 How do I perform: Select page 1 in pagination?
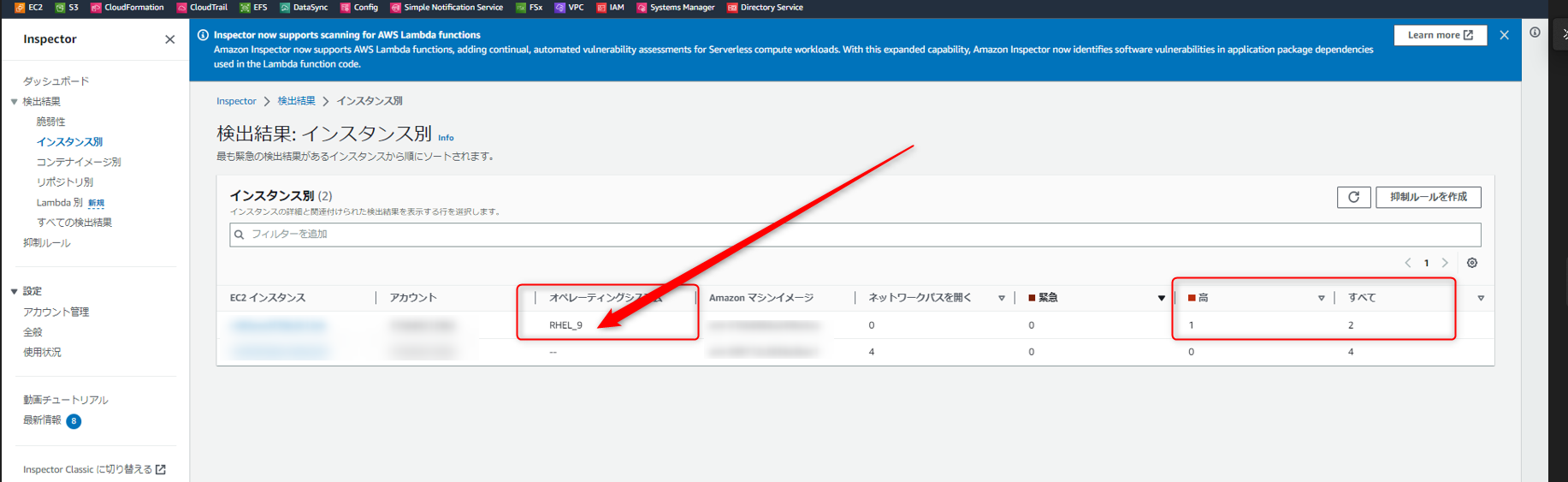(x=1426, y=263)
